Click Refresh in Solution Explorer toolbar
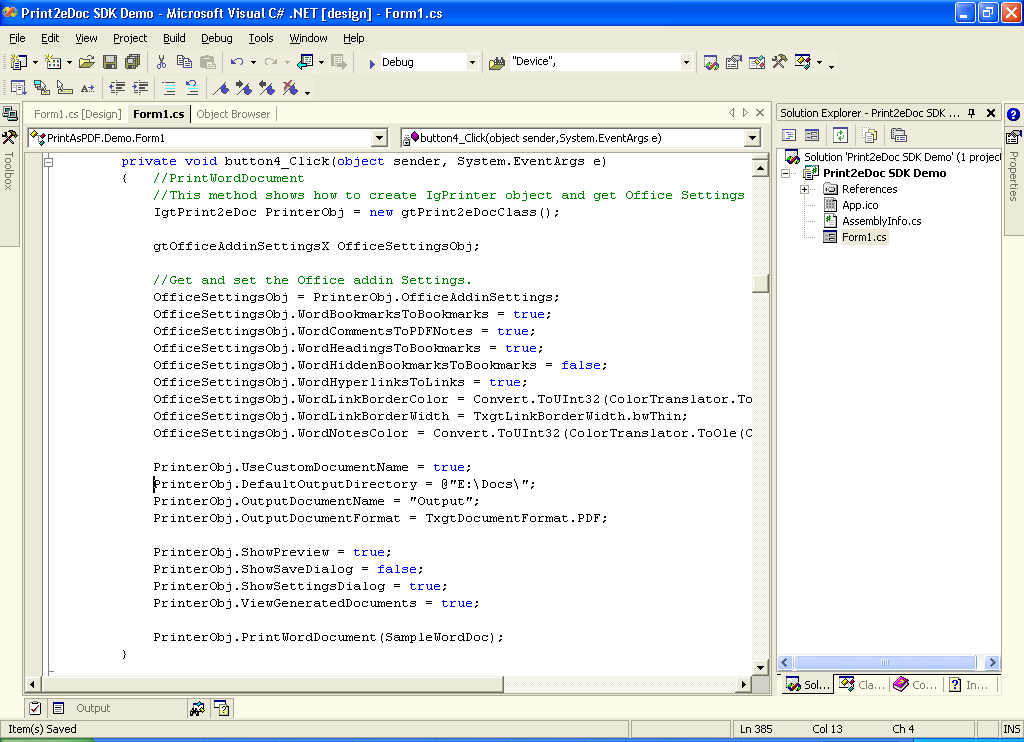This screenshot has height=742, width=1024. tap(840, 135)
